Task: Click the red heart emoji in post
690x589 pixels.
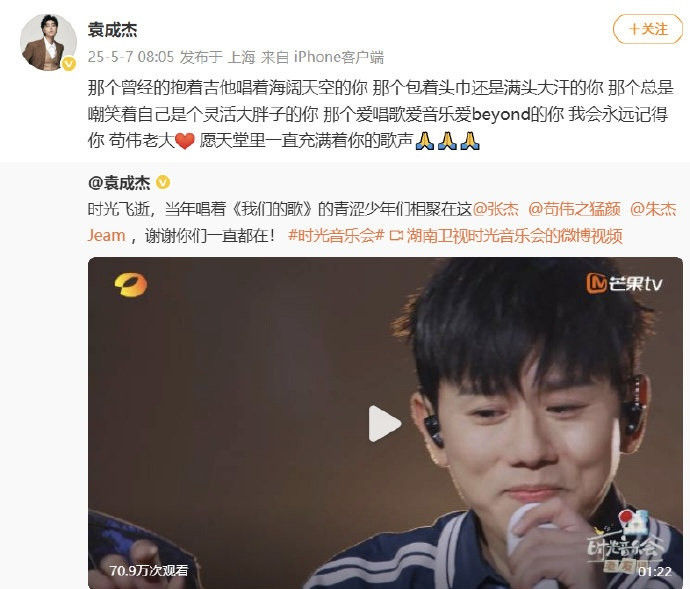Action: [x=185, y=141]
